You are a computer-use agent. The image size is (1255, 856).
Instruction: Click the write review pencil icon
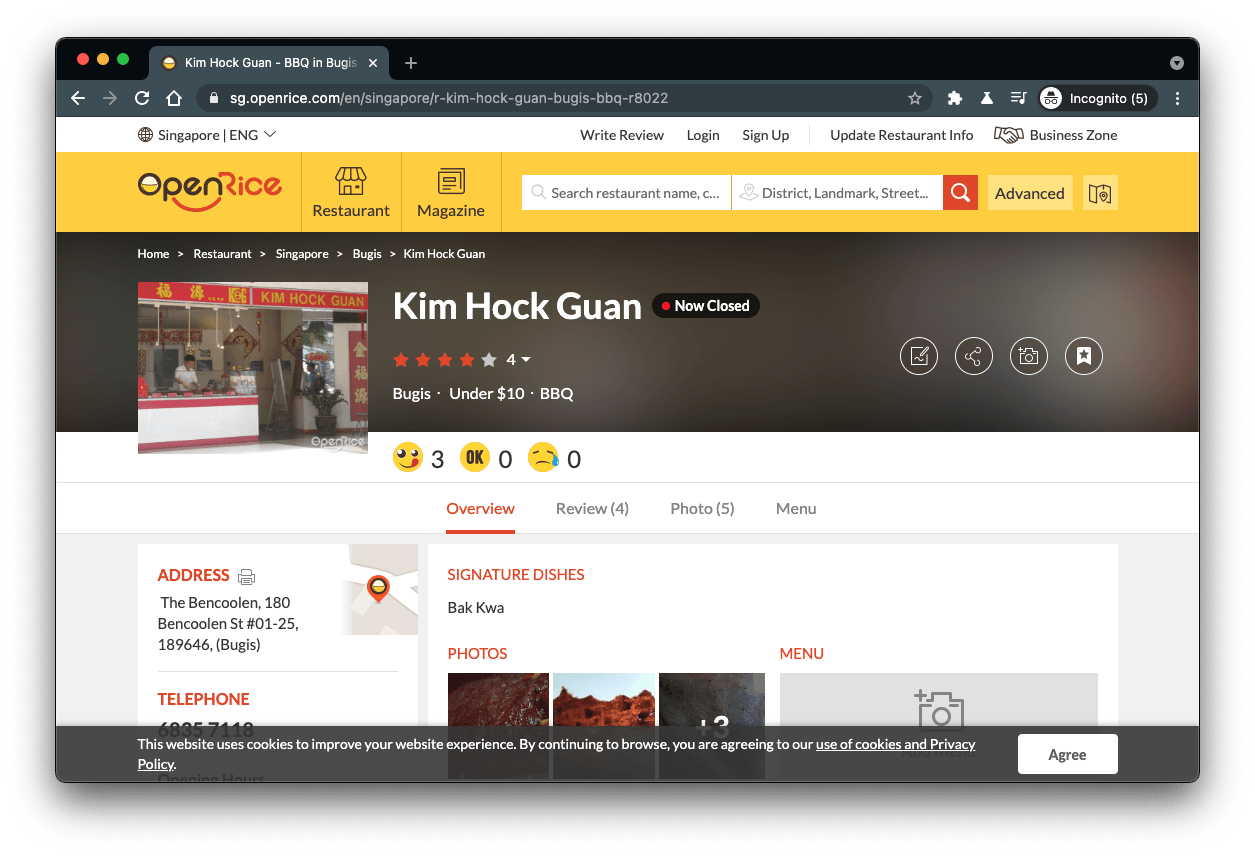click(x=919, y=356)
